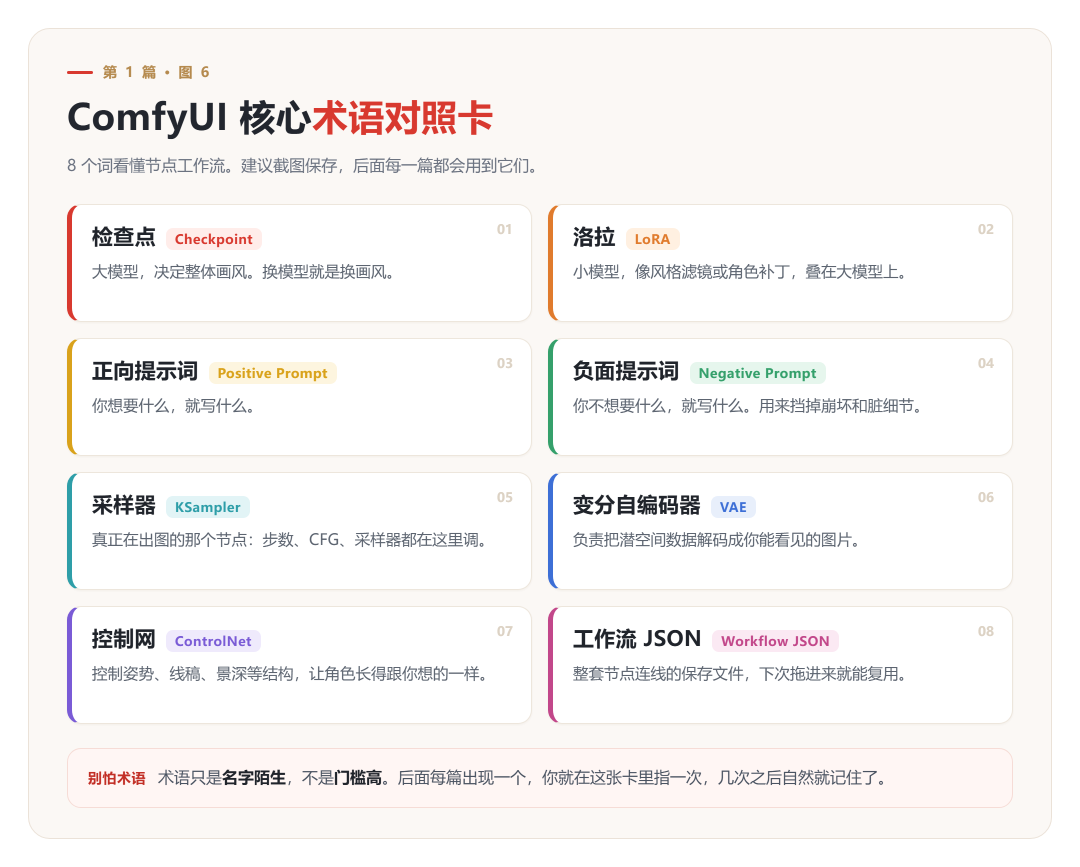Click the description beginning '你不想要什么，就写什么'

pos(747,406)
